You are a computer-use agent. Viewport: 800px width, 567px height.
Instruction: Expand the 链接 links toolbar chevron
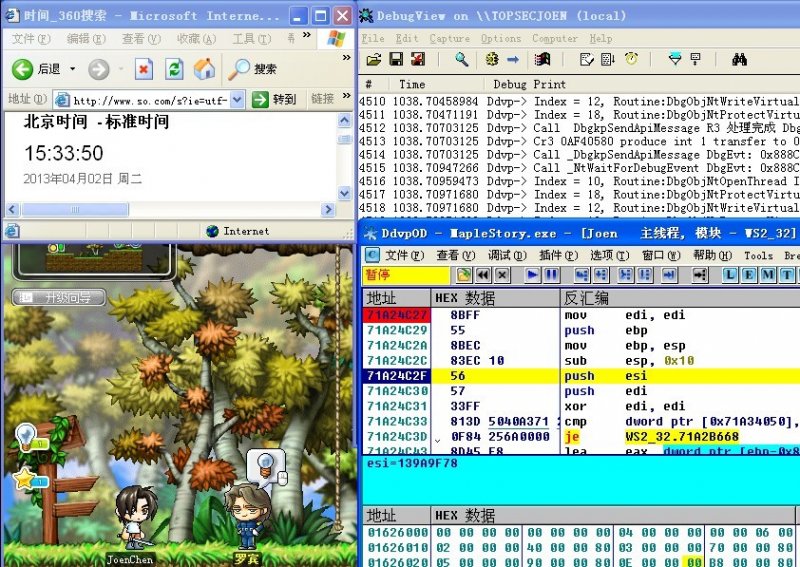click(x=346, y=95)
